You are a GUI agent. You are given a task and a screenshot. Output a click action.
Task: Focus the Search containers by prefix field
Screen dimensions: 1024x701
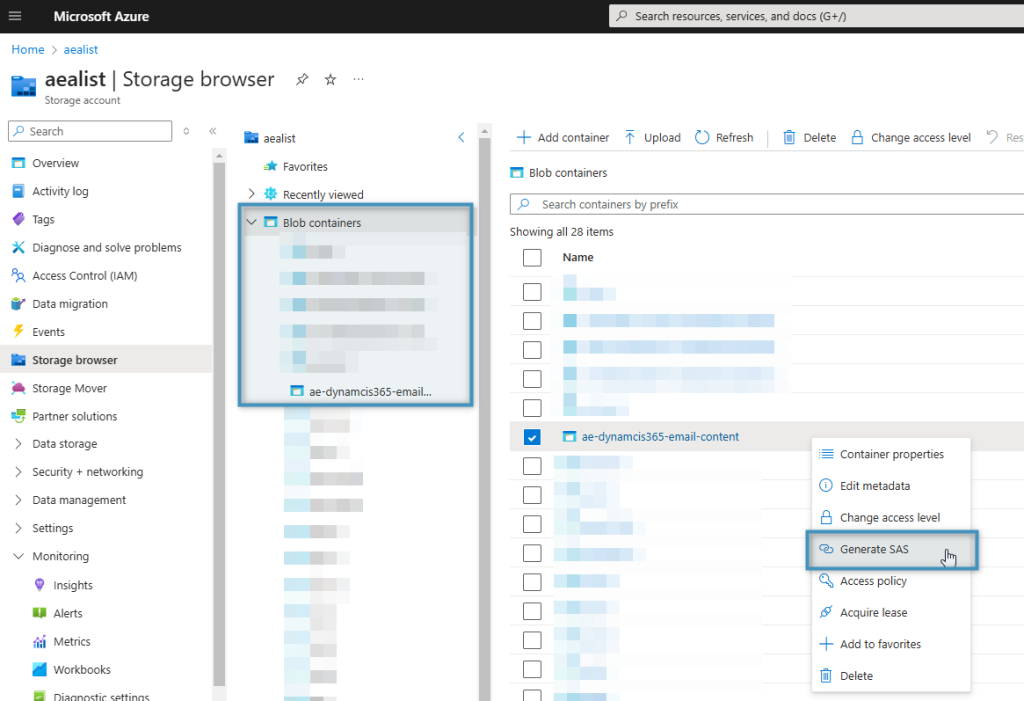point(767,204)
